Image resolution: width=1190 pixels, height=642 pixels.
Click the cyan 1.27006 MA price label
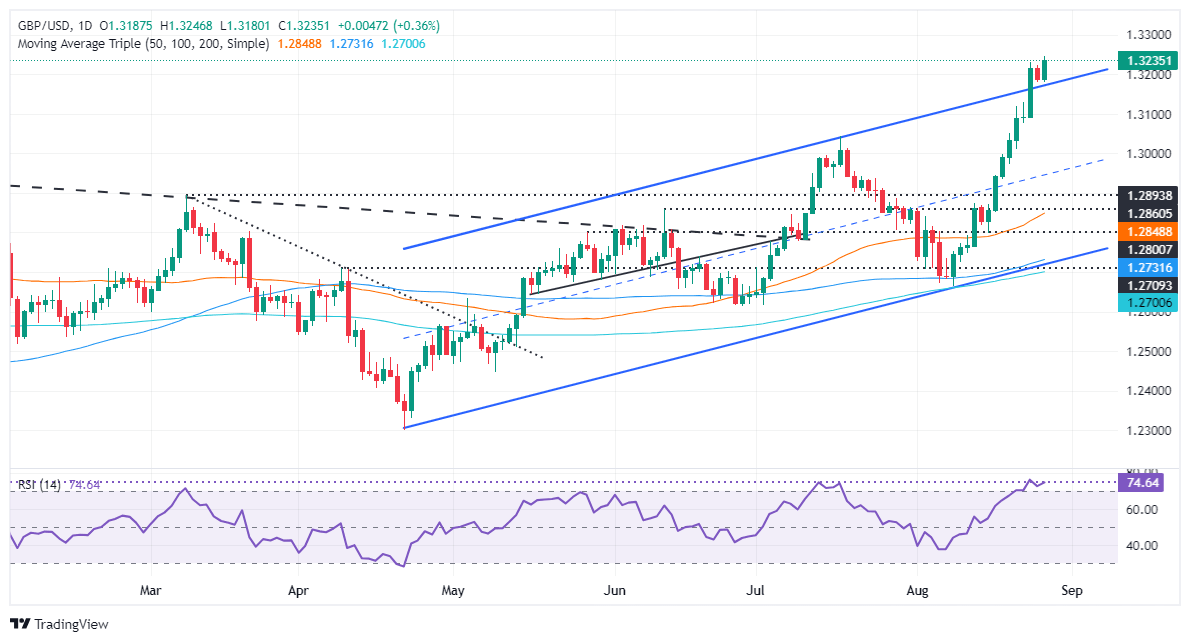tap(1149, 303)
